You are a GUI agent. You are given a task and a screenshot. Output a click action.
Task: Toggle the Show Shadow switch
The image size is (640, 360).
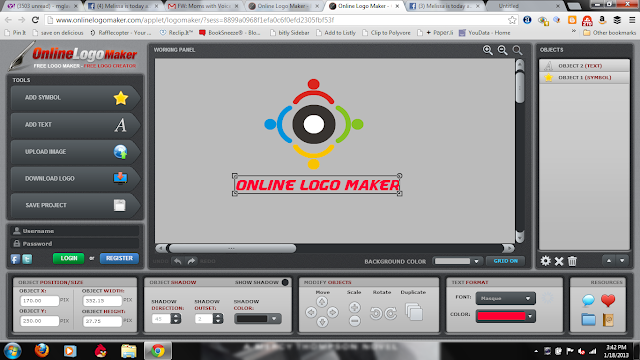(x=285, y=282)
